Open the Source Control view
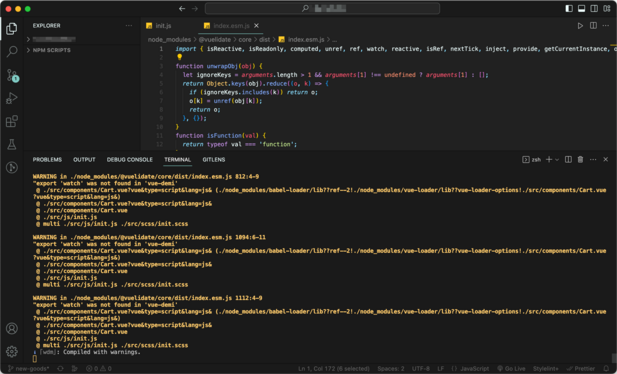617x374 pixels. tap(12, 75)
